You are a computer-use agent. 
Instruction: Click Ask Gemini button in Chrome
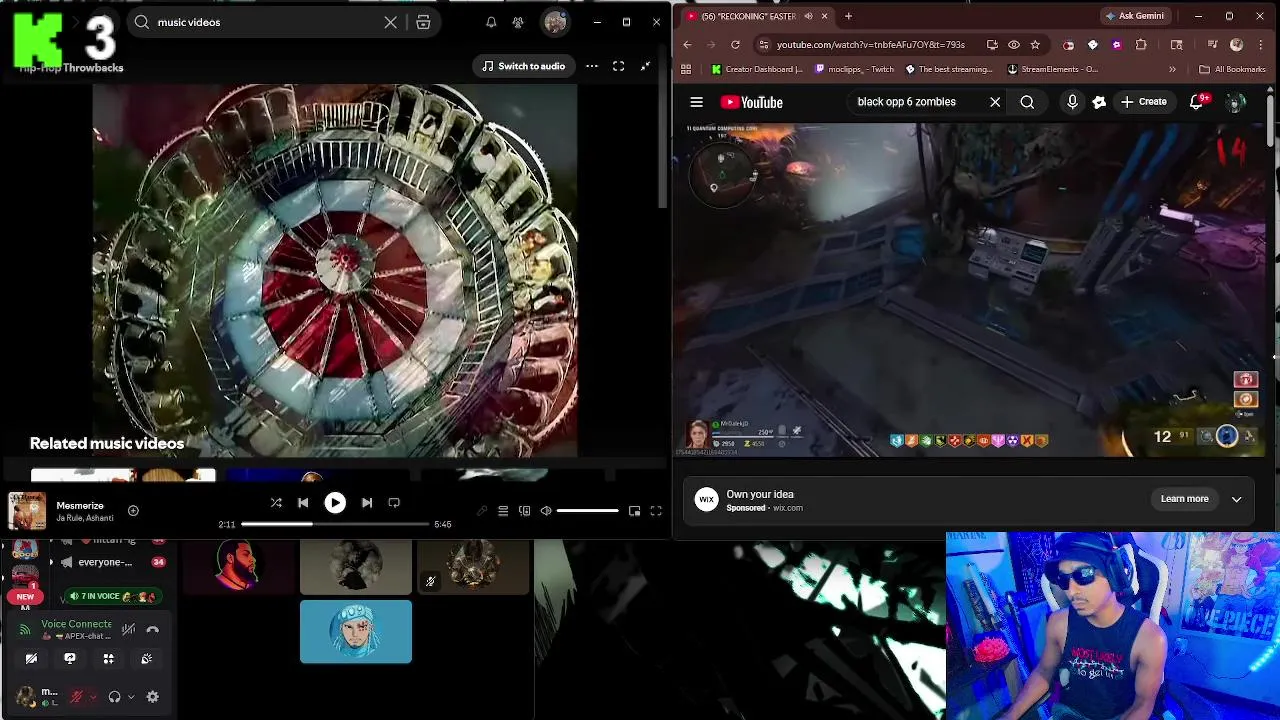click(1134, 16)
